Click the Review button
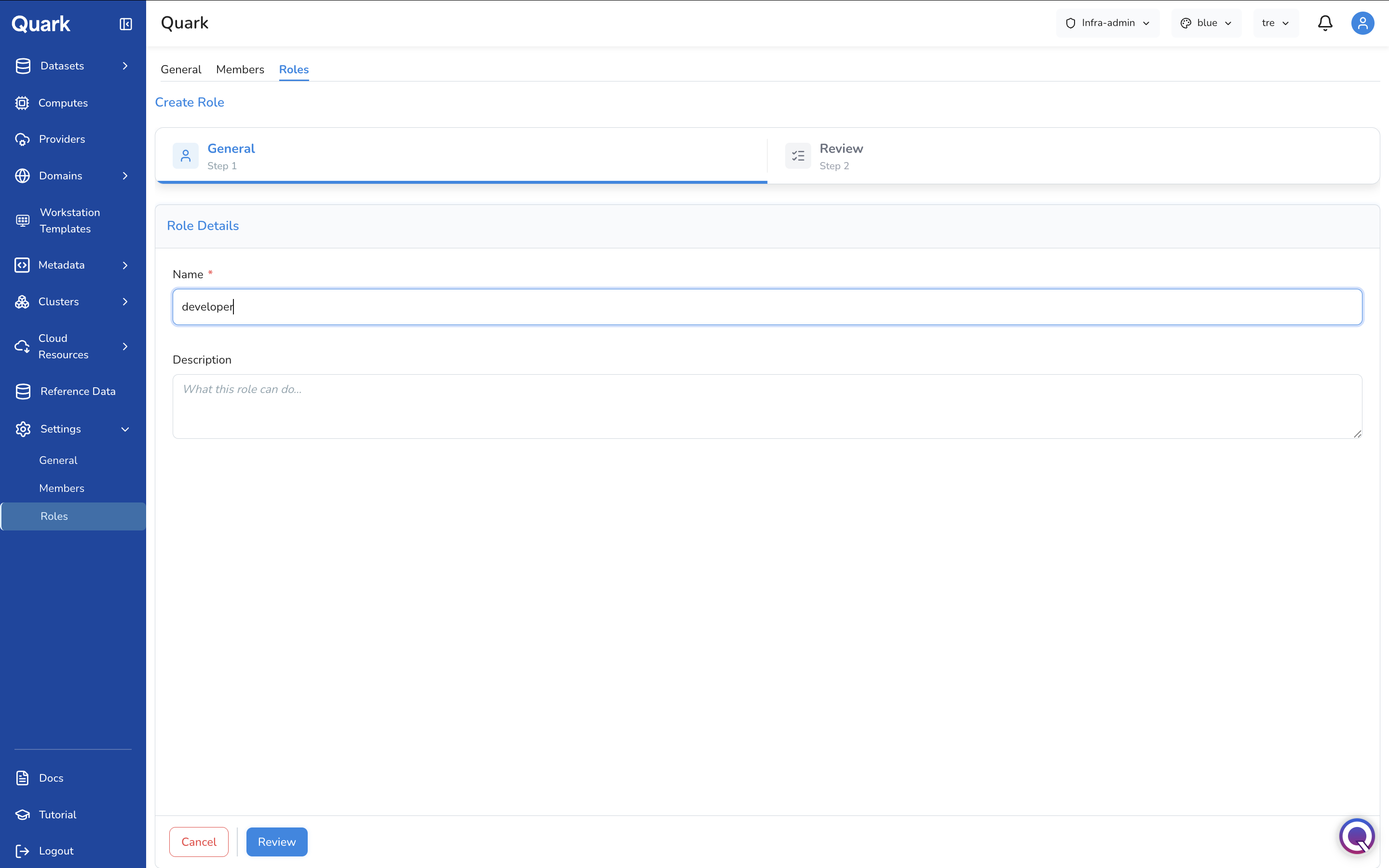1389x868 pixels. (x=277, y=841)
